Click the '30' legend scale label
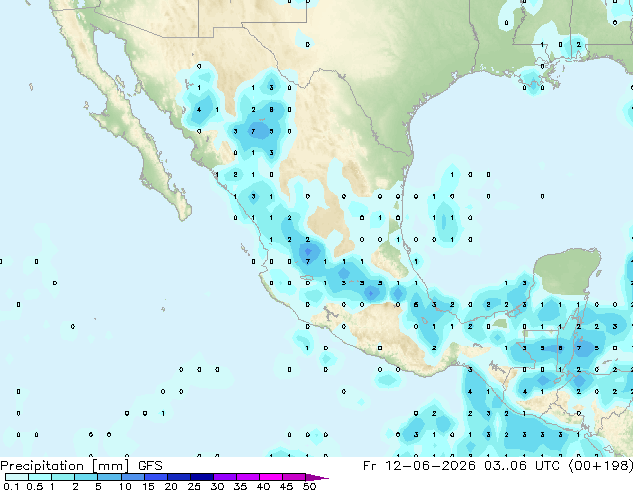The height and width of the screenshot is (490, 634). point(217,486)
